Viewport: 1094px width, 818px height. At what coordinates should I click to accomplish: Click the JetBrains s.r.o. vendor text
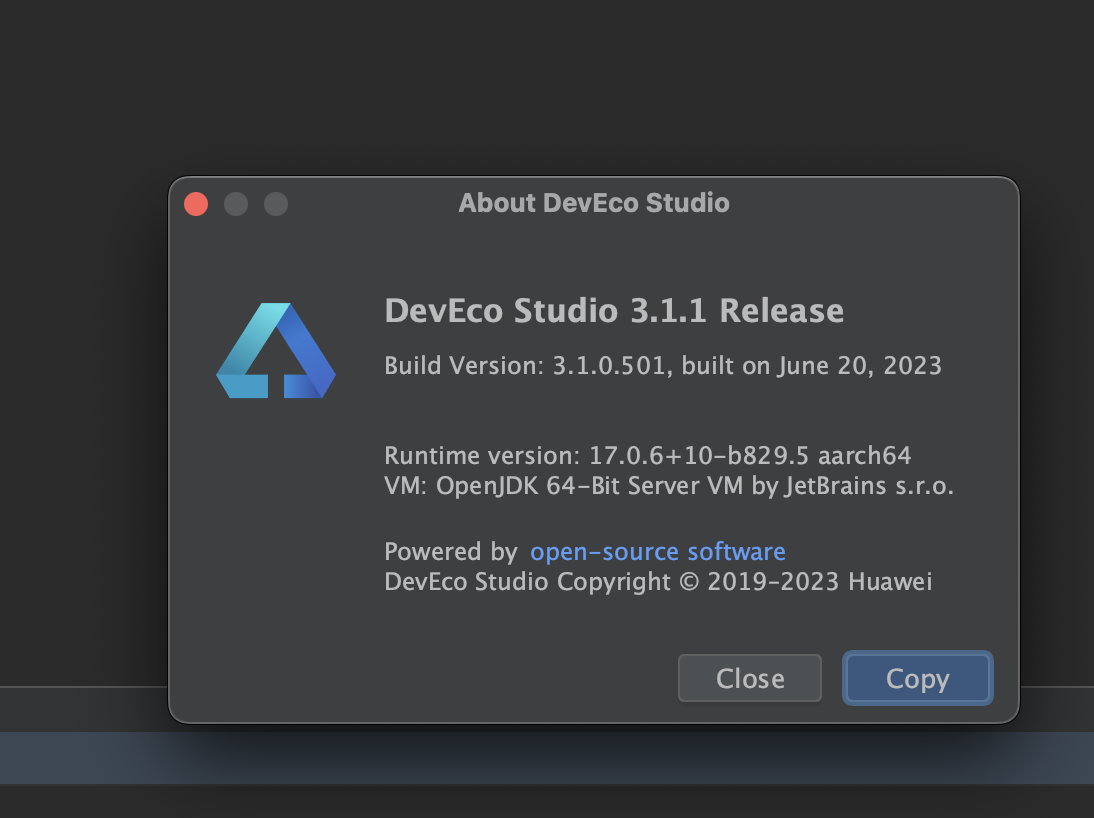[x=869, y=486]
